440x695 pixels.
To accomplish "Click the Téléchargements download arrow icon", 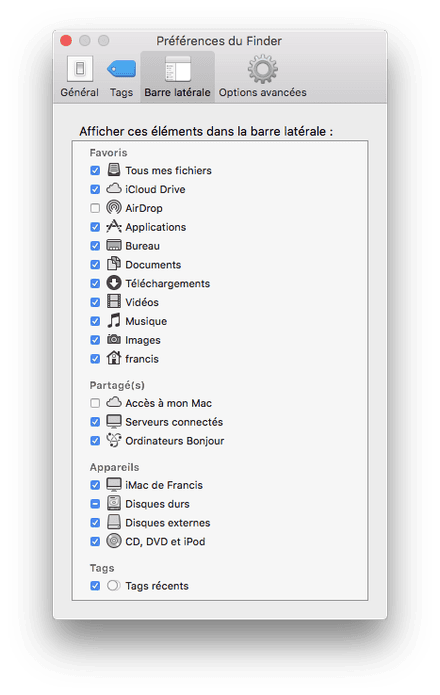I will pos(114,283).
